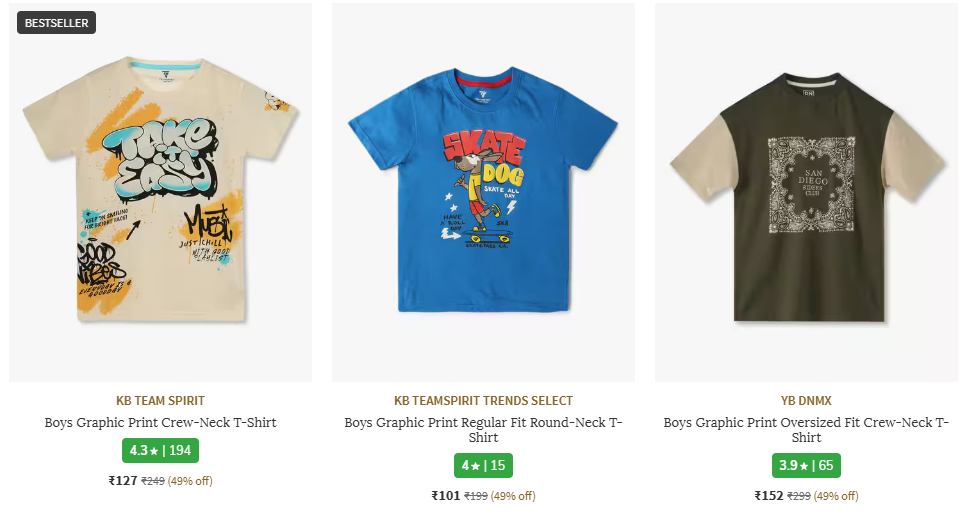Open the olive San Diego t-shirt image
The width and height of the screenshot is (963, 515).
[x=806, y=192]
